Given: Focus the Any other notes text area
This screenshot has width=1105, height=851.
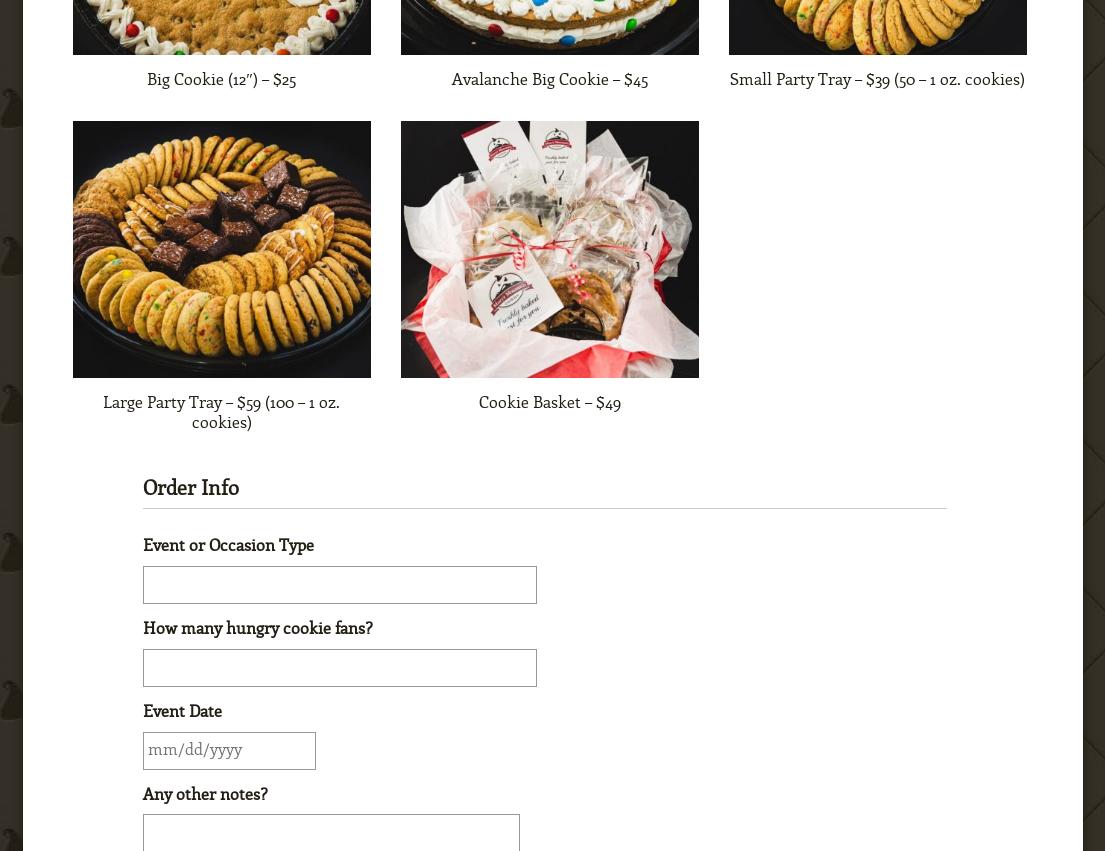Looking at the screenshot, I should 331,833.
